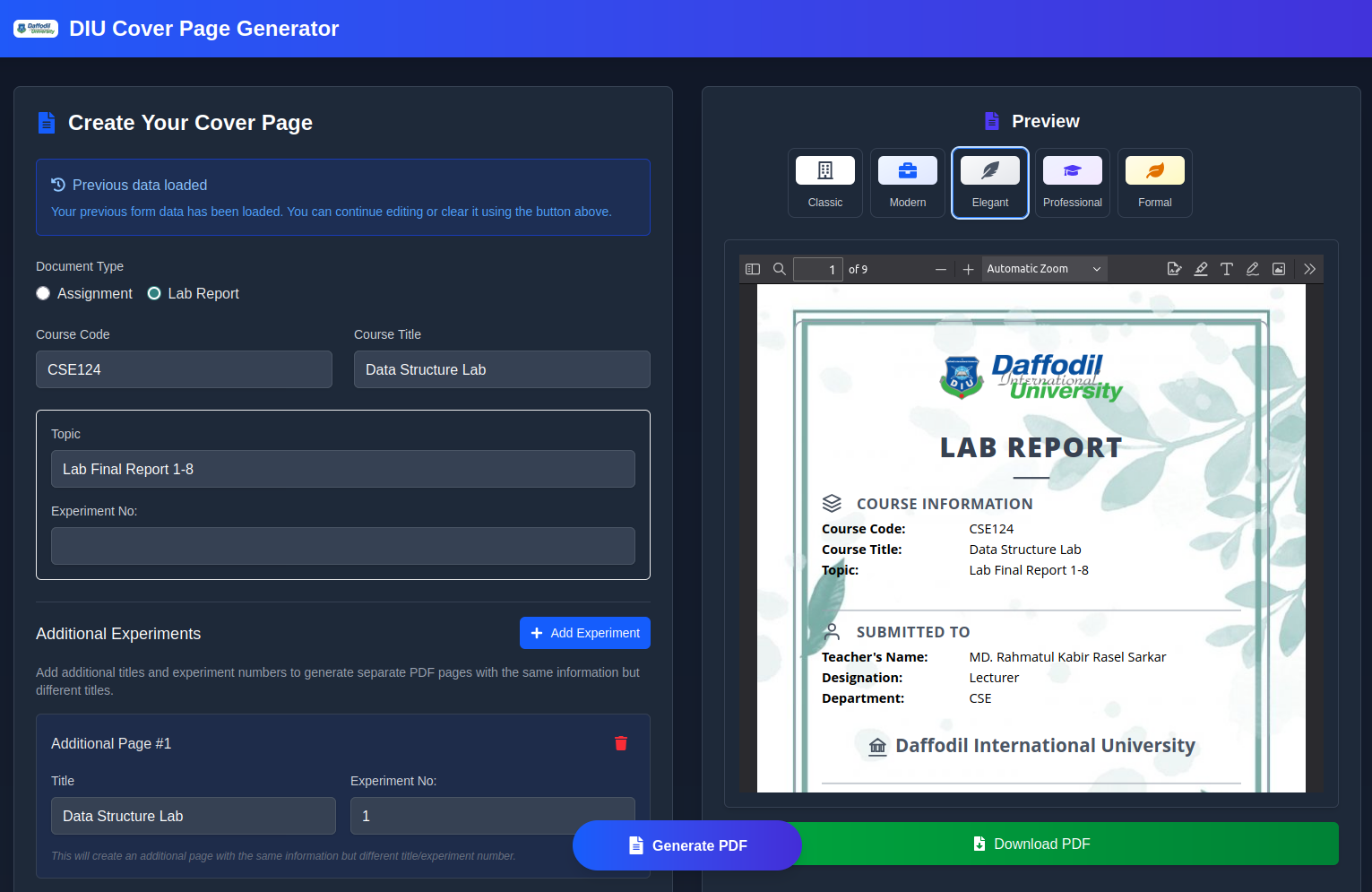1372x892 pixels.
Task: Delete Additional Page #1 with trash icon
Action: click(621, 743)
